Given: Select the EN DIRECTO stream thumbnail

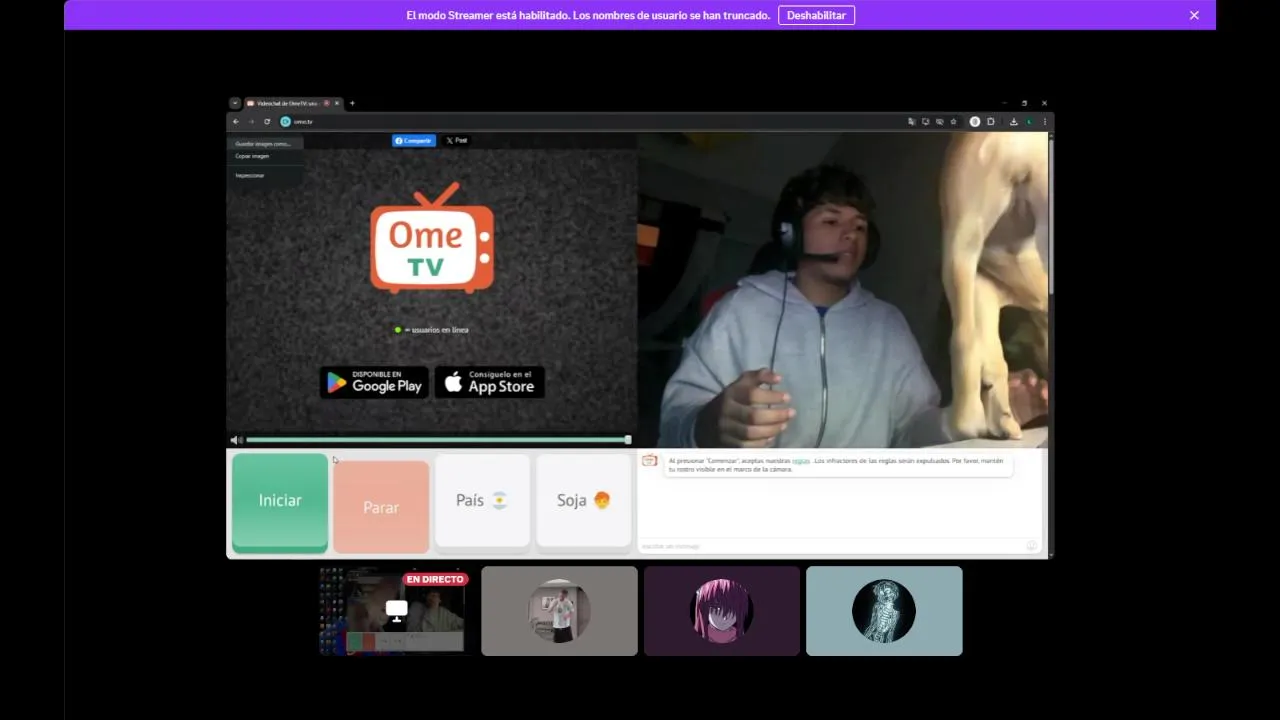Looking at the screenshot, I should (x=397, y=611).
